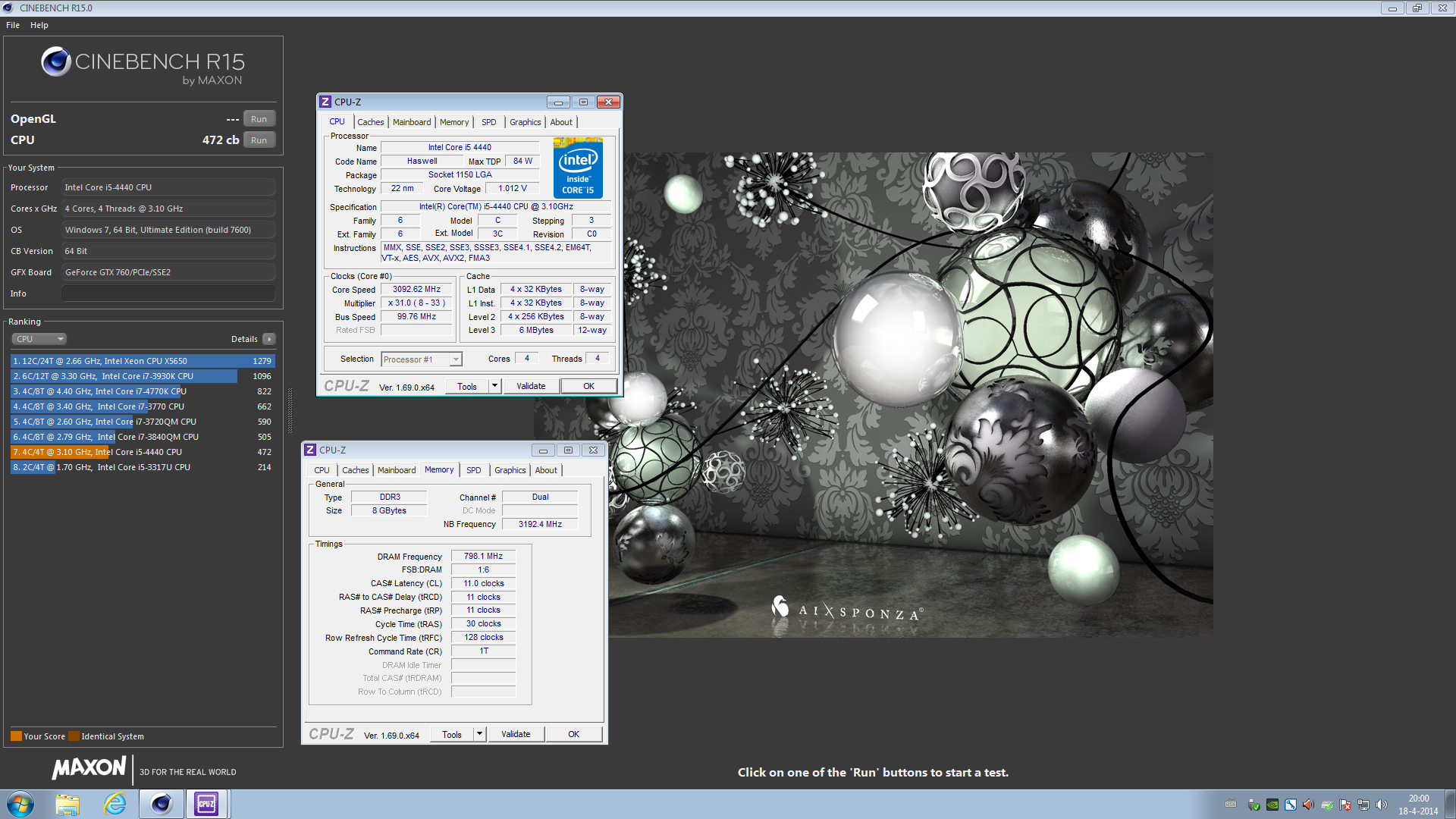Open Caches tab in upper CPU-Z window
This screenshot has height=819, width=1456.
(x=371, y=122)
